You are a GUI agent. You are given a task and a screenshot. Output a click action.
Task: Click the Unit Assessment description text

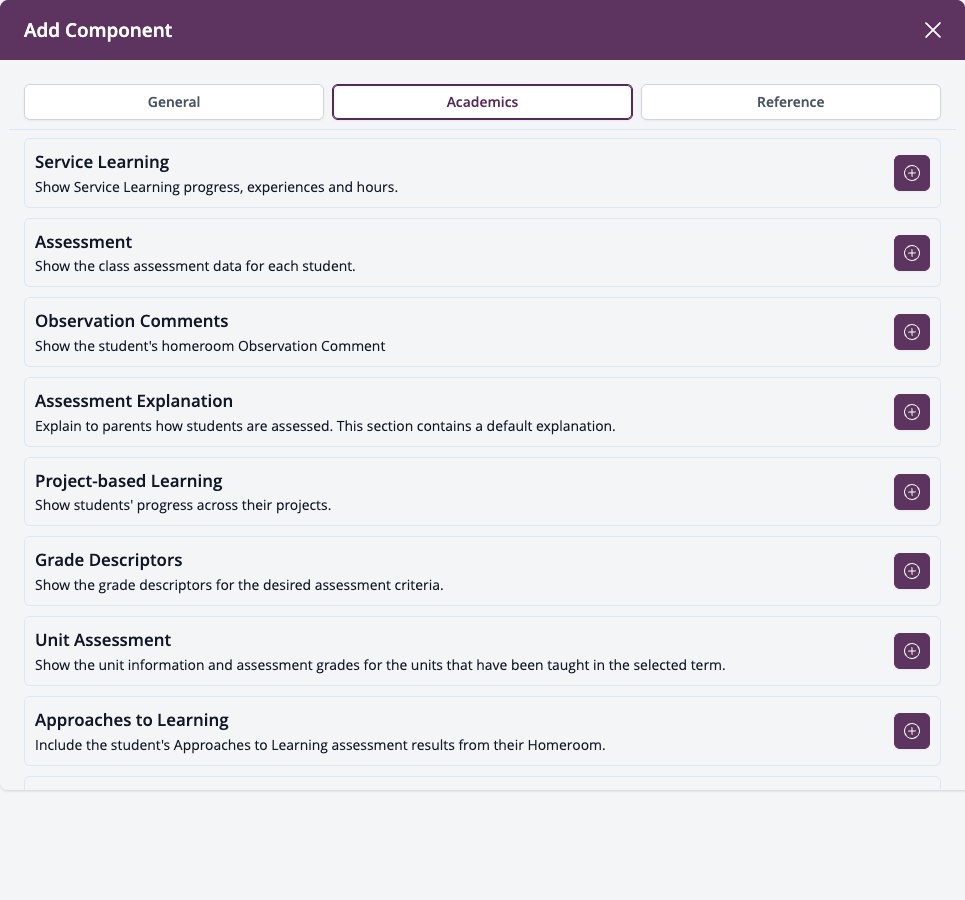[380, 665]
